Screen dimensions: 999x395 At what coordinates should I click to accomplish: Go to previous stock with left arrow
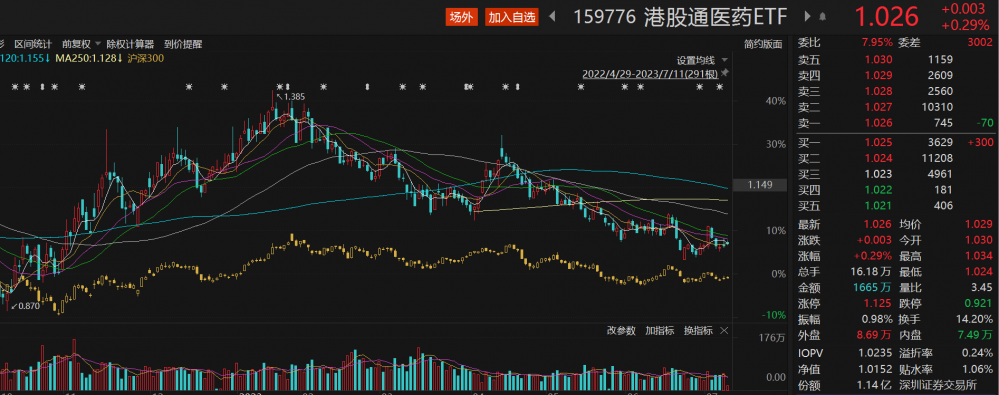[x=552, y=17]
